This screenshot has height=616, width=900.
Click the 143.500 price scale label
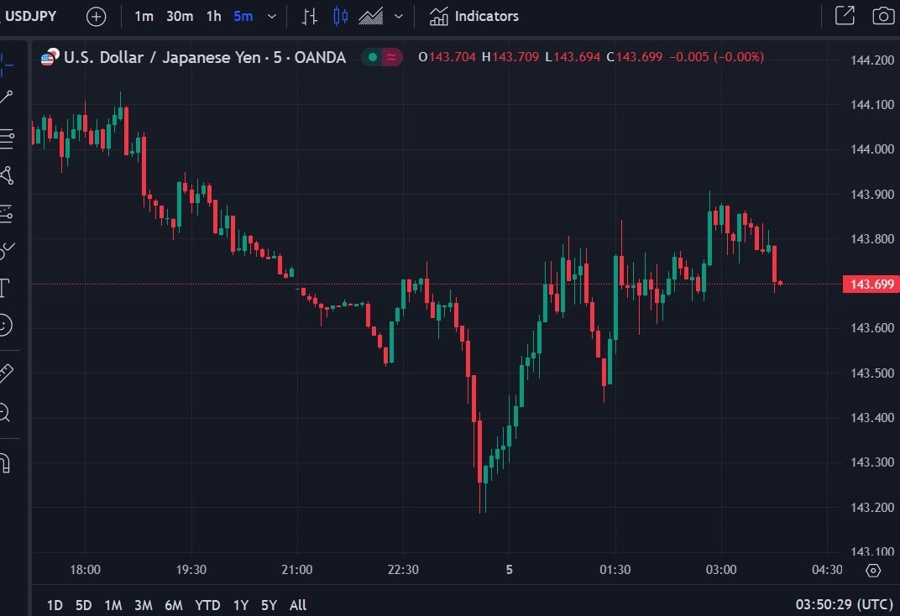pyautogui.click(x=872, y=373)
